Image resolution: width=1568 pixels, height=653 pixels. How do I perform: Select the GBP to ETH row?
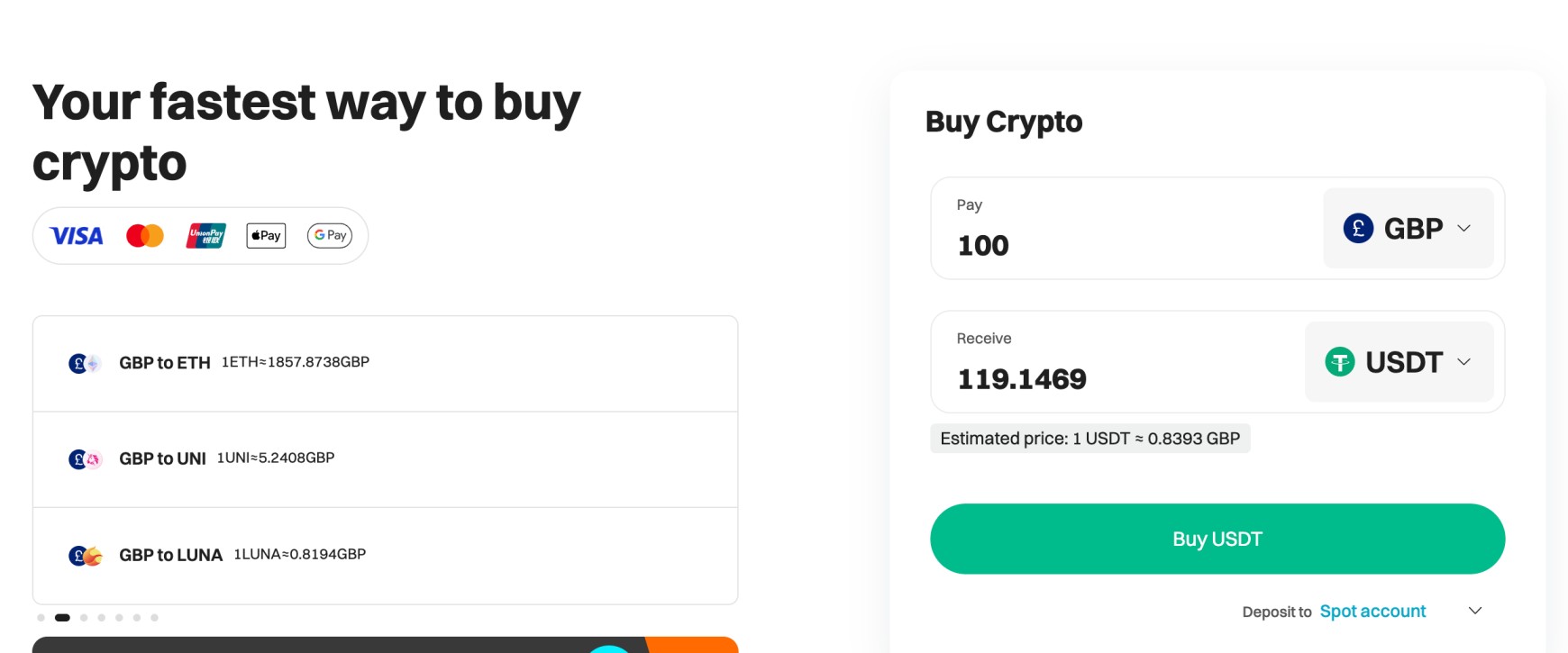(x=385, y=364)
